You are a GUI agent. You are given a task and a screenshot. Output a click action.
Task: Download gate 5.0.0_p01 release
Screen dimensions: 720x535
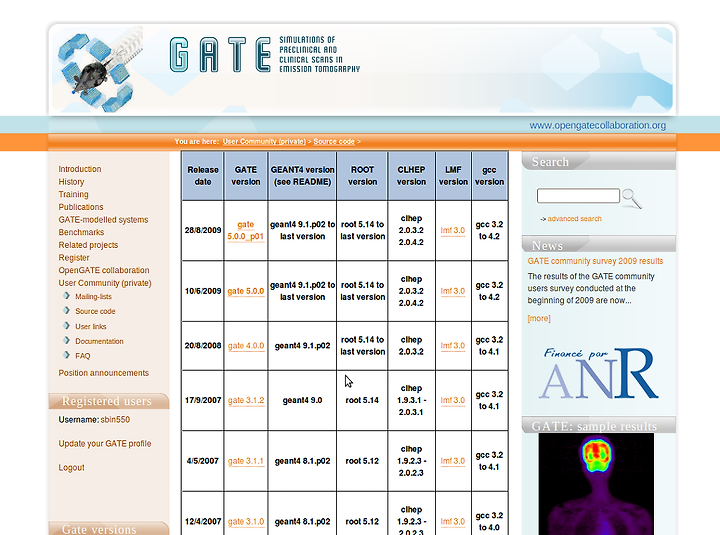point(246,231)
